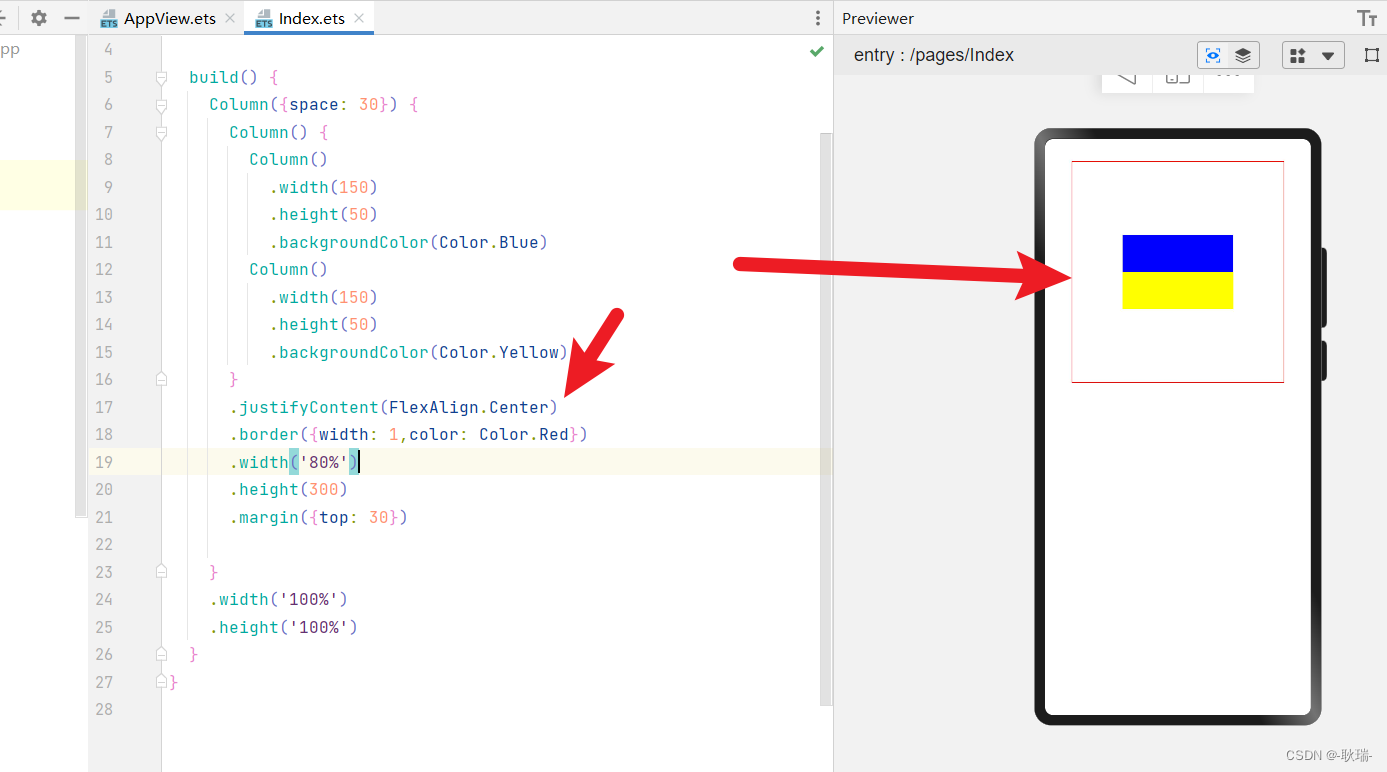Click '.height(300)' code line

pos(288,489)
